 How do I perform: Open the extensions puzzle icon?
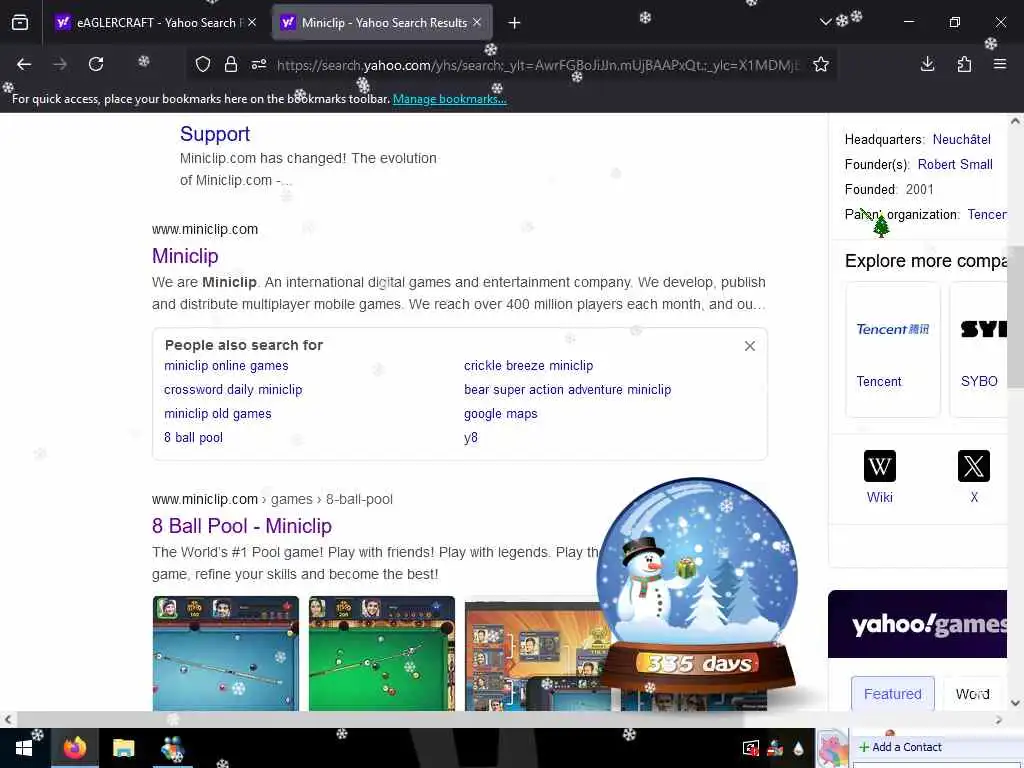pos(964,64)
